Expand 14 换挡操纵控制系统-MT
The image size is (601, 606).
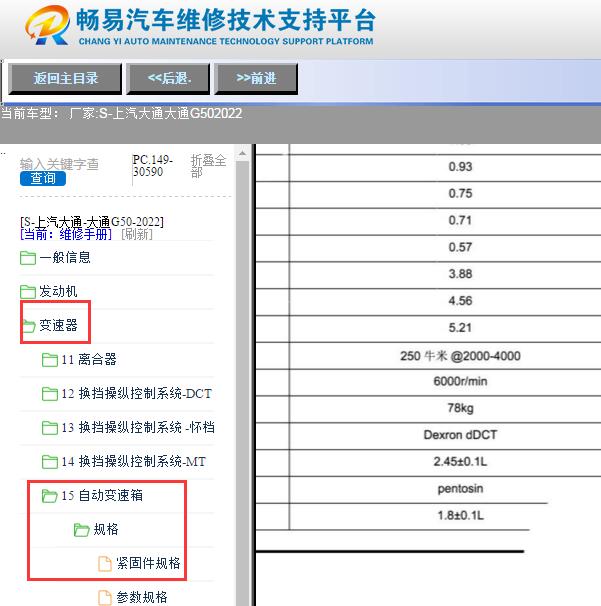point(133,461)
